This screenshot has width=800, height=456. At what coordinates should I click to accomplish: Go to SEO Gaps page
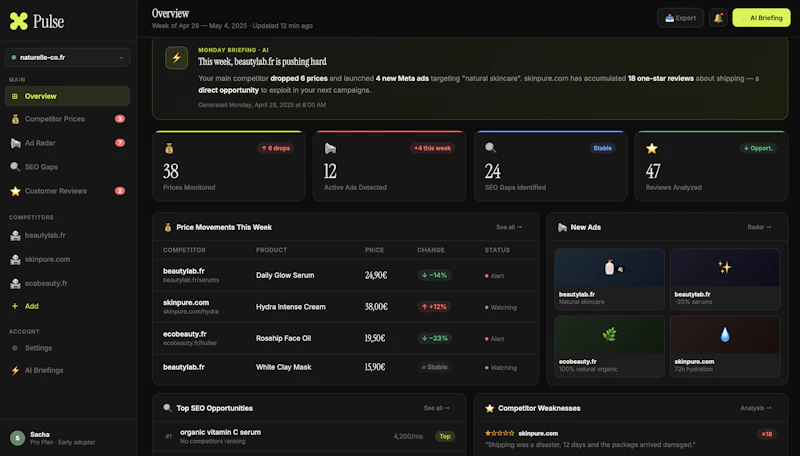(x=67, y=167)
